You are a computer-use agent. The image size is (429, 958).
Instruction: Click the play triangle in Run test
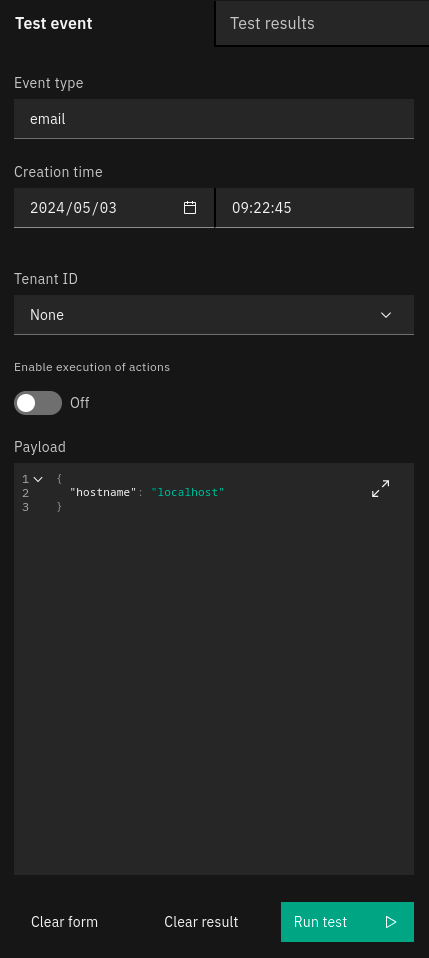pos(391,922)
